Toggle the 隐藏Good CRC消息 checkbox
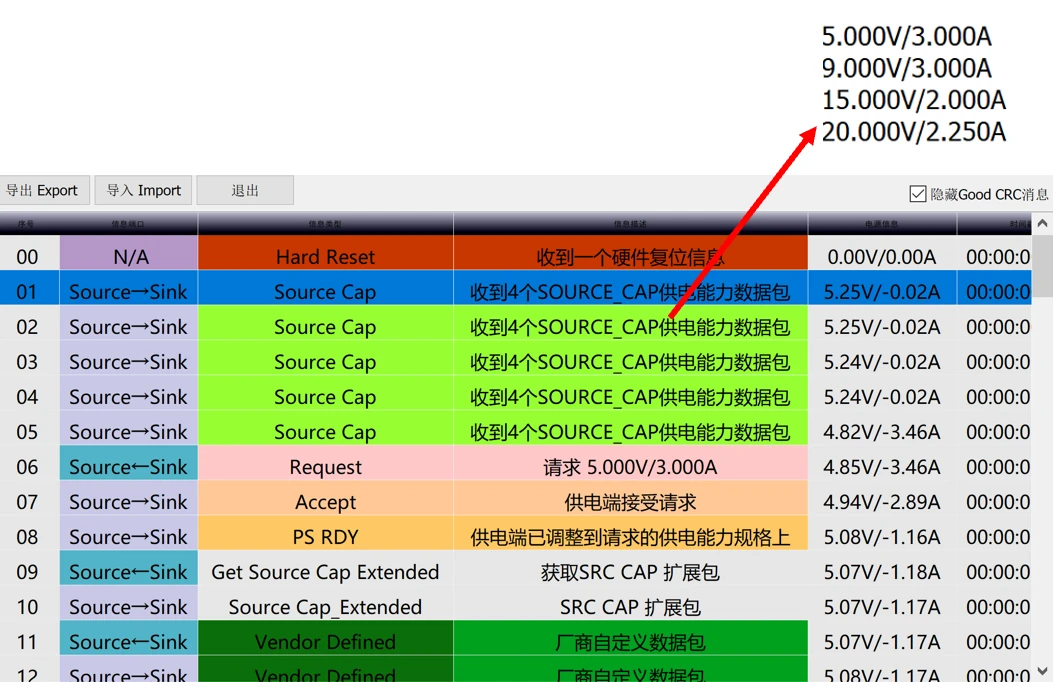 click(x=918, y=194)
